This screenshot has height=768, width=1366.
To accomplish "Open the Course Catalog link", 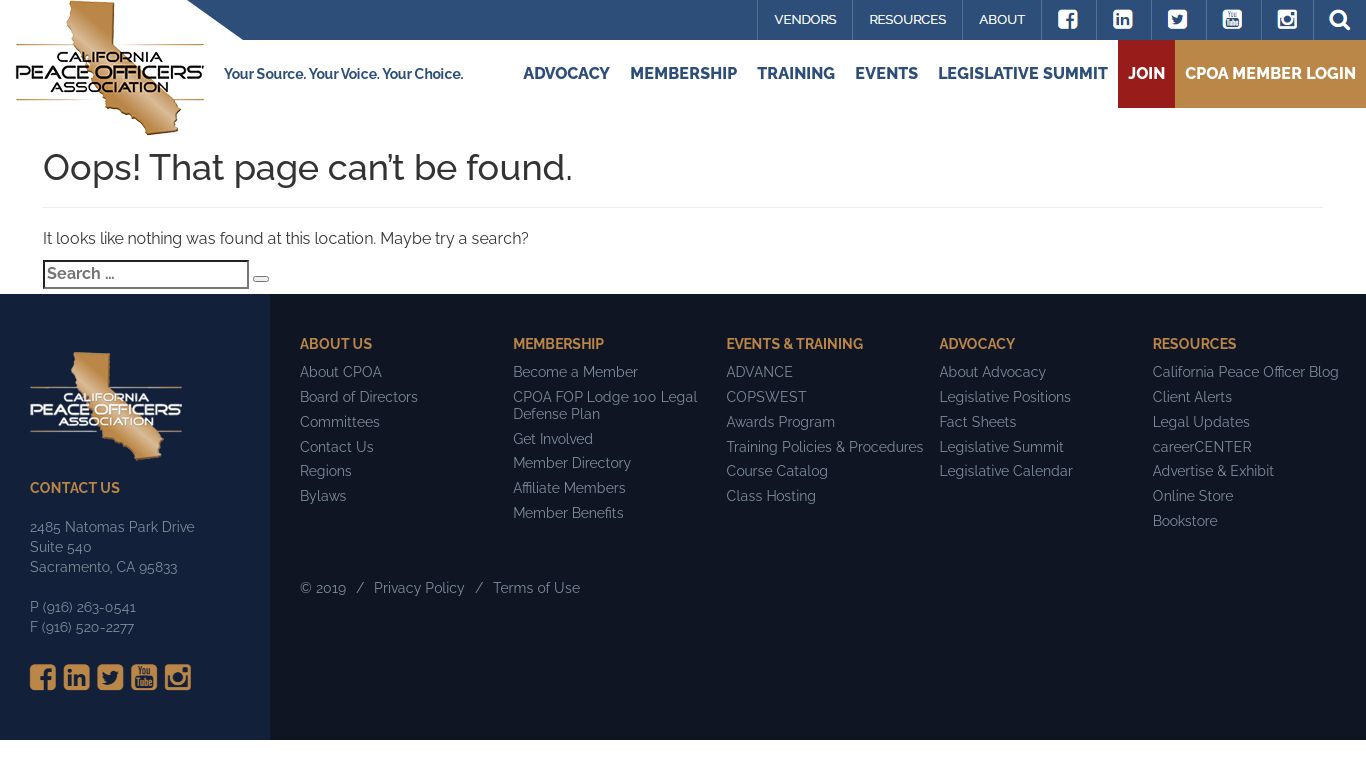I will tap(777, 471).
